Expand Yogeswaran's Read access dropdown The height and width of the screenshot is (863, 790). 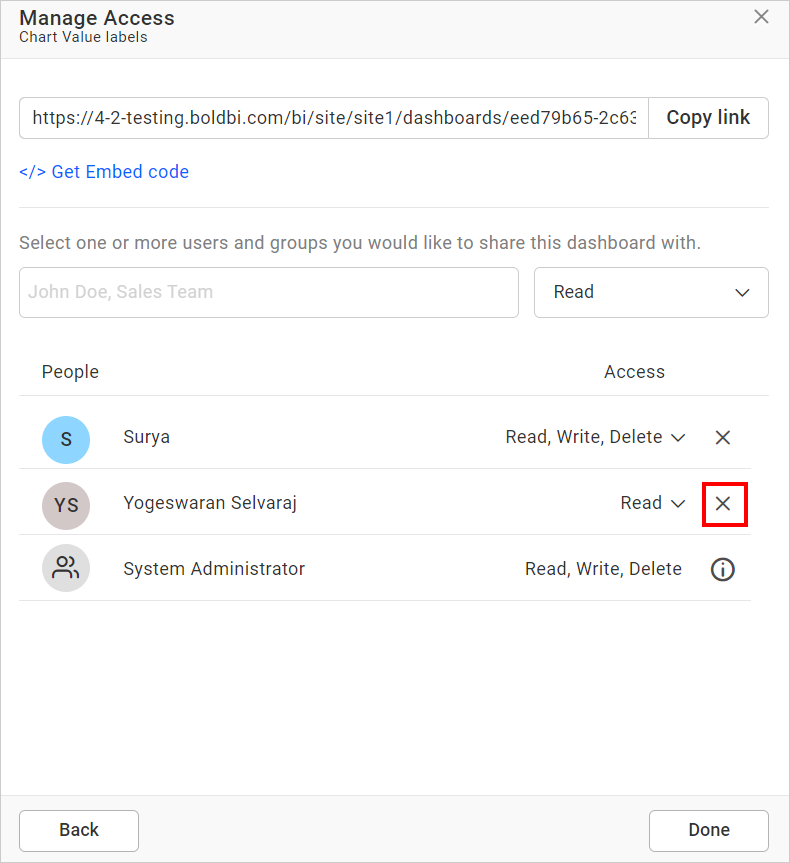click(x=653, y=503)
